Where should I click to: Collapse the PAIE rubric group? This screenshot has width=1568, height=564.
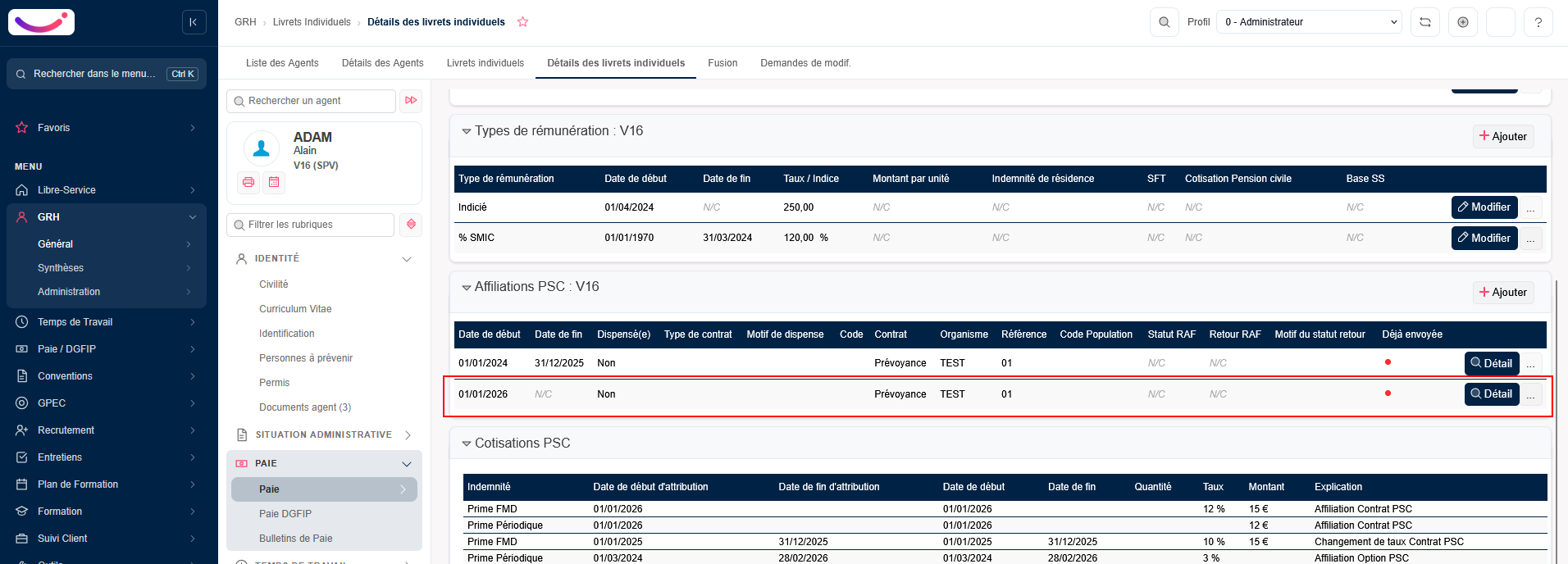coord(406,464)
